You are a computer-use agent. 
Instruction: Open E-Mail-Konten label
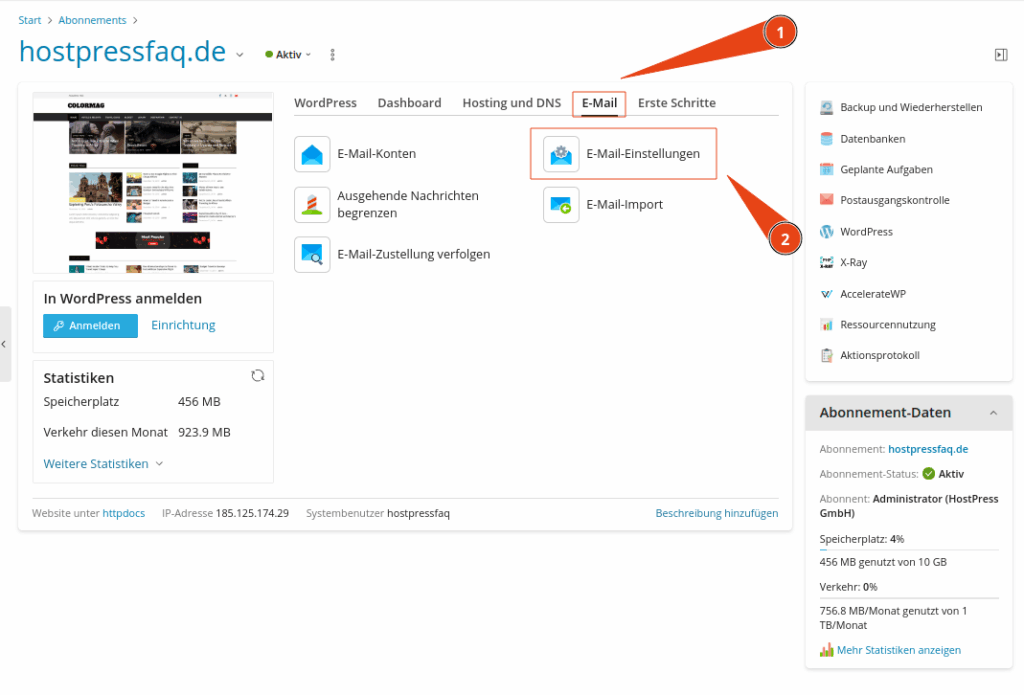coord(376,154)
